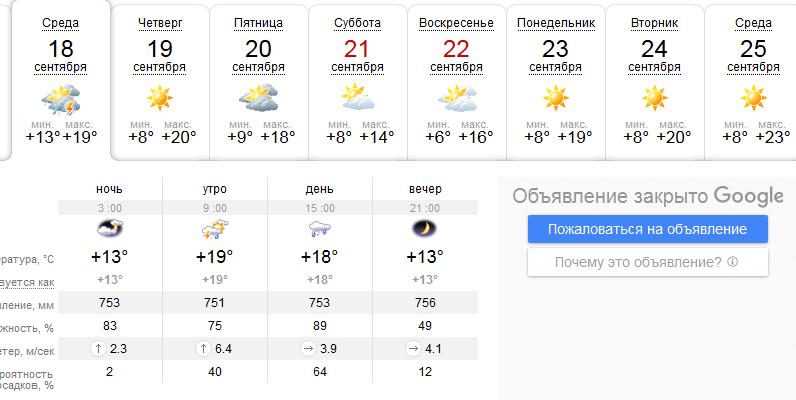The height and width of the screenshot is (400, 796).
Task: Open the Среда 25 сентября forecast tab
Action: click(x=751, y=82)
